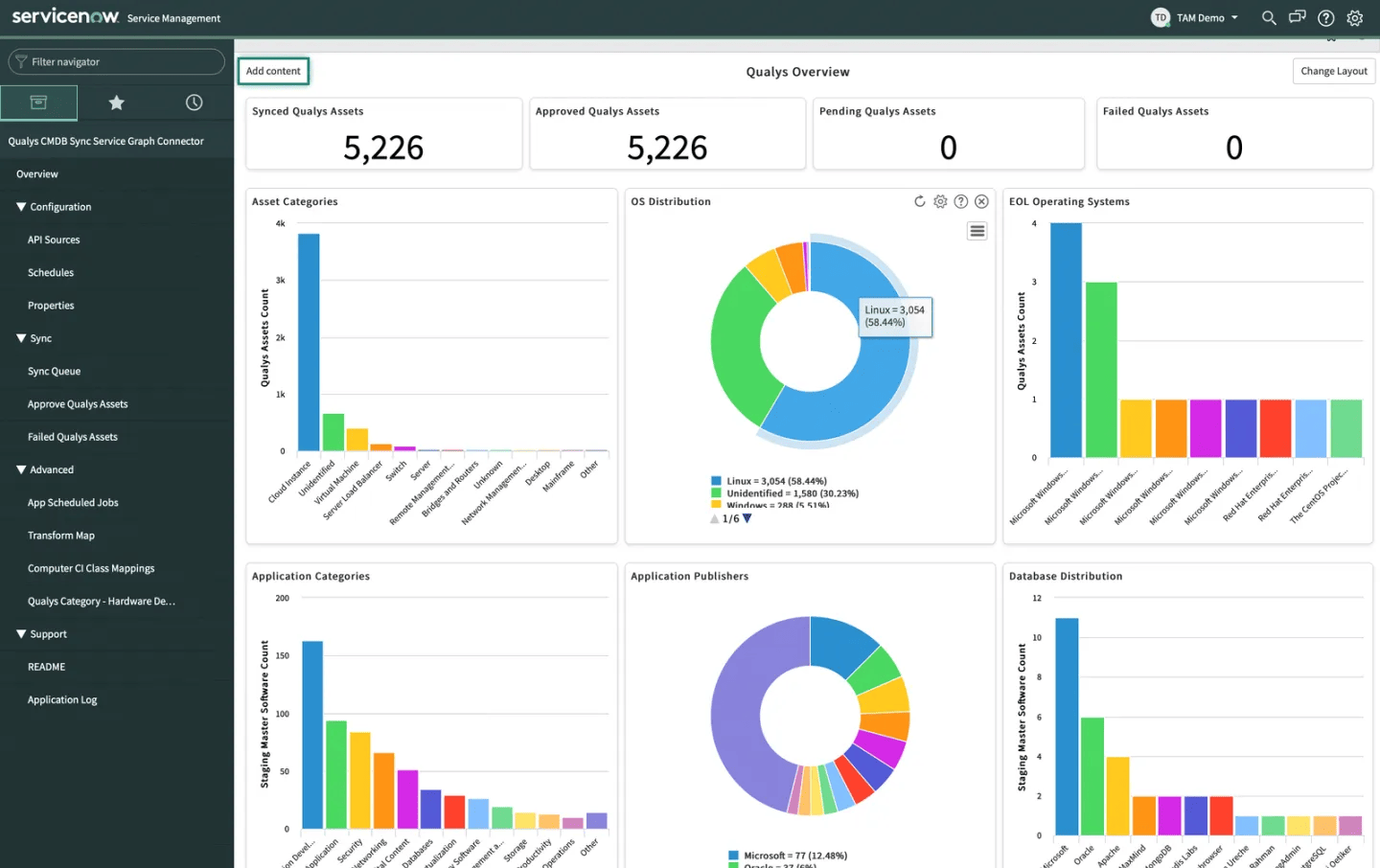Image resolution: width=1380 pixels, height=868 pixels.
Task: Click the help question mark icon in header
Action: coord(1326,18)
